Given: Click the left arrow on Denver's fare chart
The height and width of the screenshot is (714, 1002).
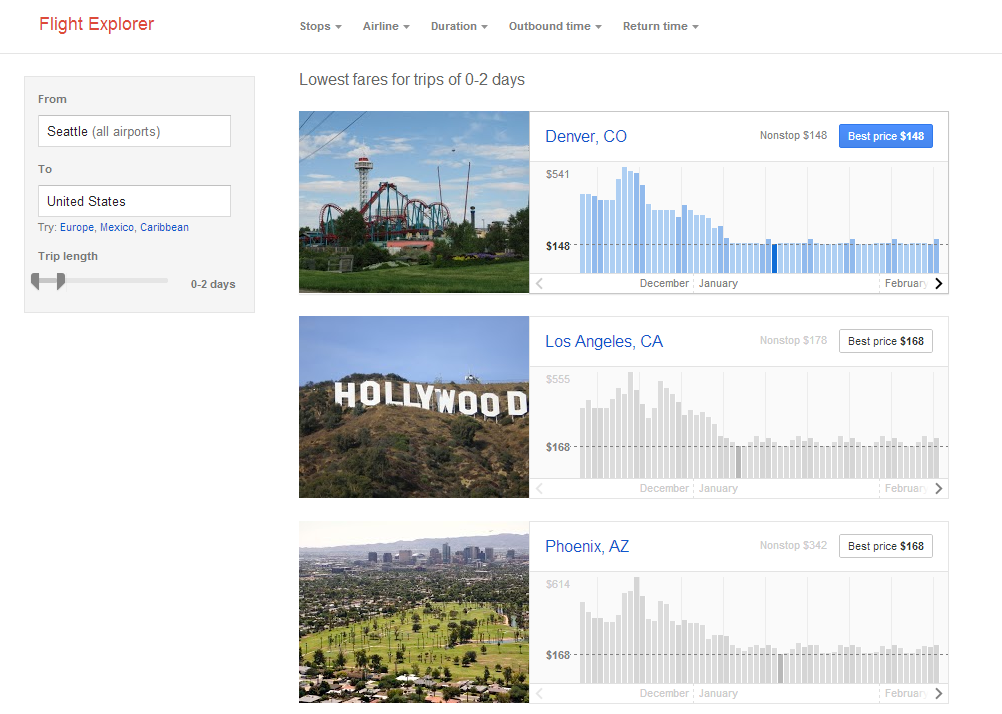Looking at the screenshot, I should tap(538, 283).
